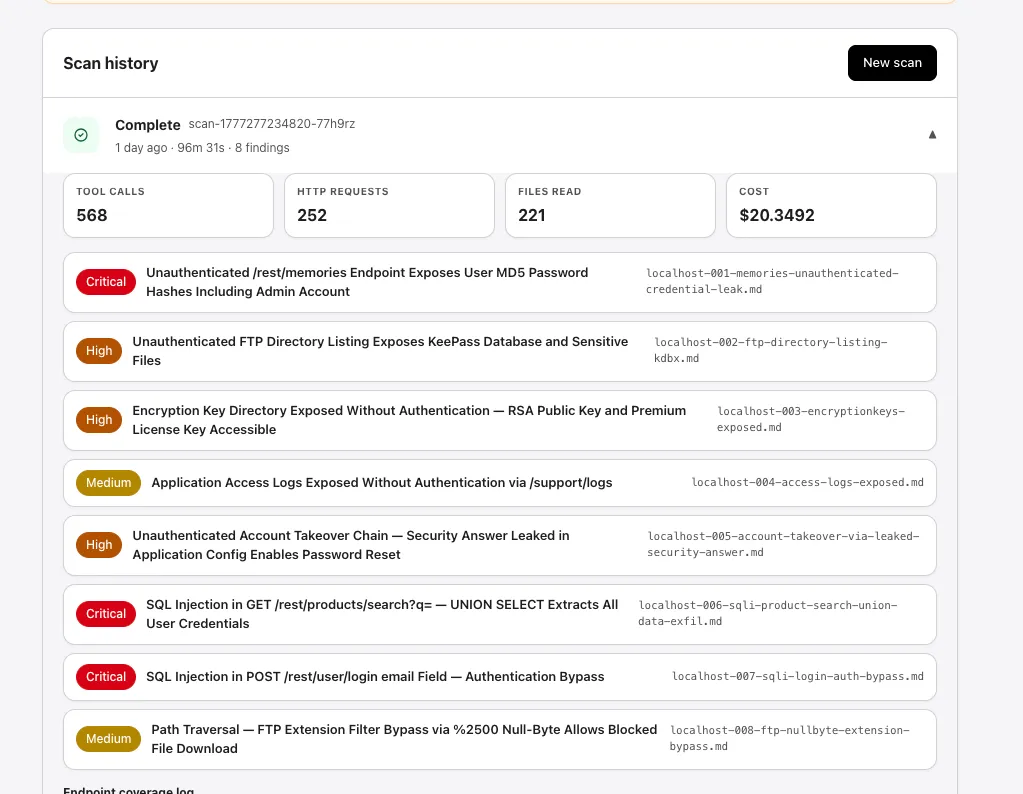Open localhost-001-memories-unauthenticated-credential-leak.md

pyautogui.click(x=772, y=281)
